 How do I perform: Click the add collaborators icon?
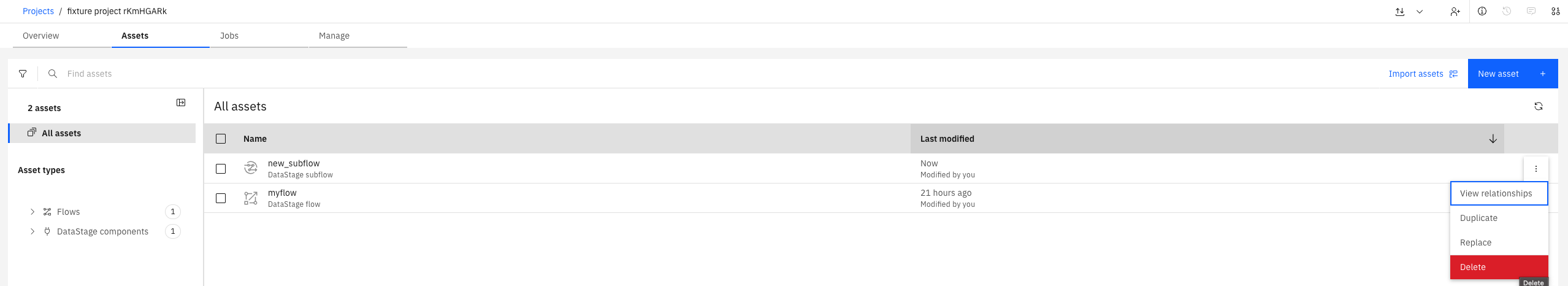click(x=1455, y=12)
